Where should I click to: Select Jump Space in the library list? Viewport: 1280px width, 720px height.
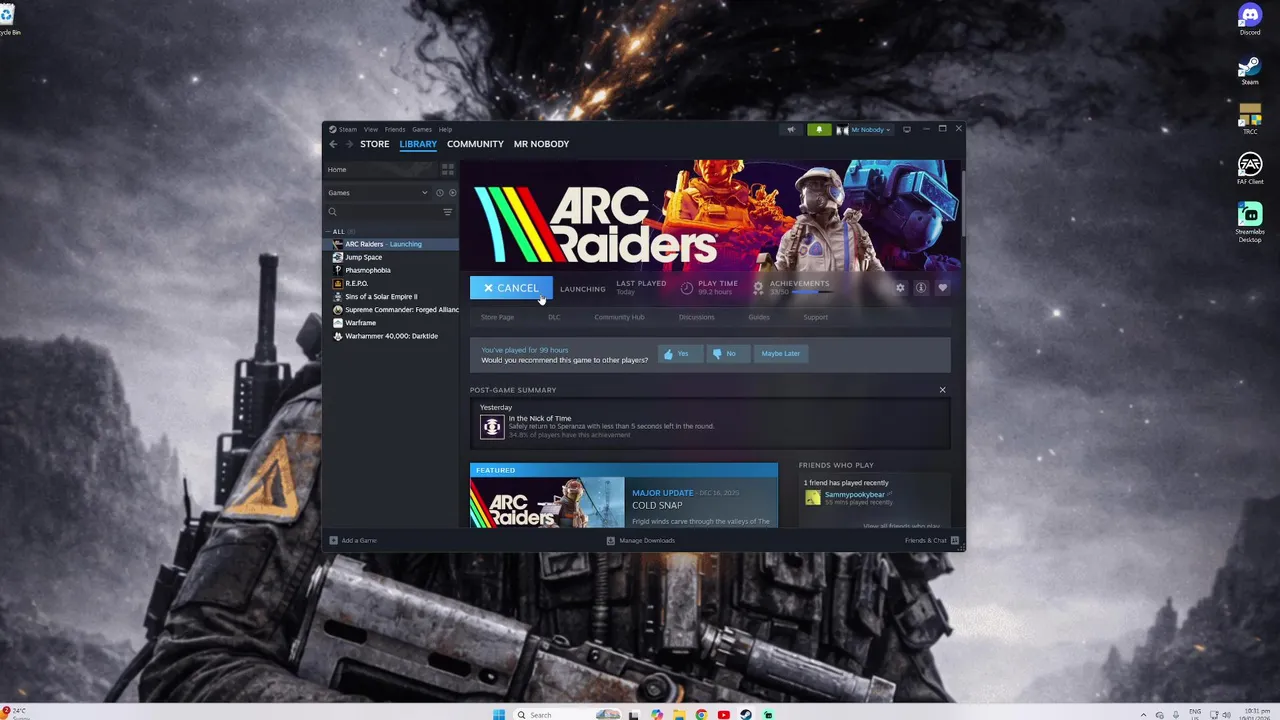tap(392, 257)
